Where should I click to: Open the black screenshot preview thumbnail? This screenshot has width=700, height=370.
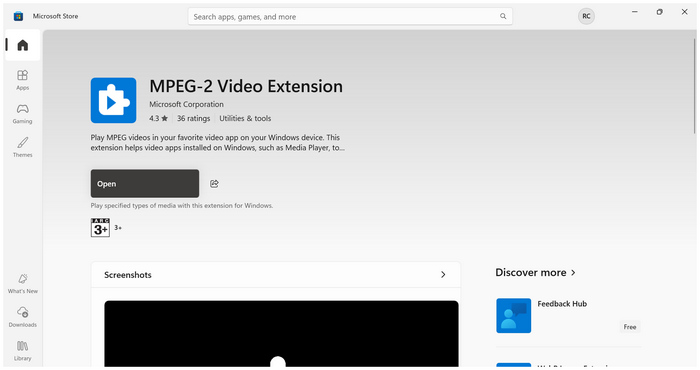click(281, 333)
